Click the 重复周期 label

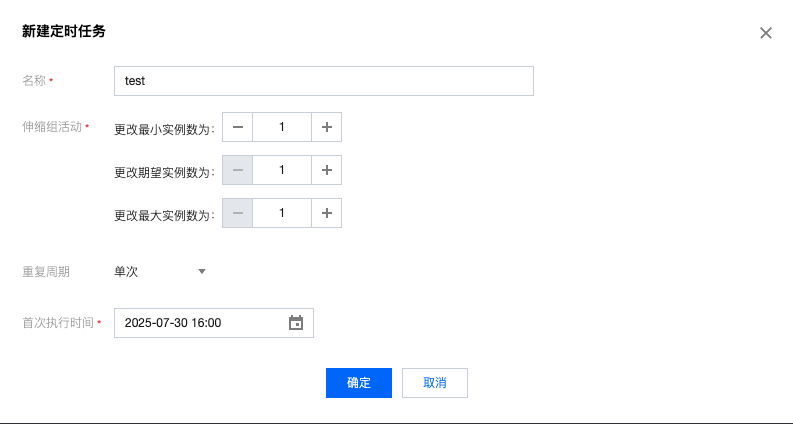pos(46,271)
